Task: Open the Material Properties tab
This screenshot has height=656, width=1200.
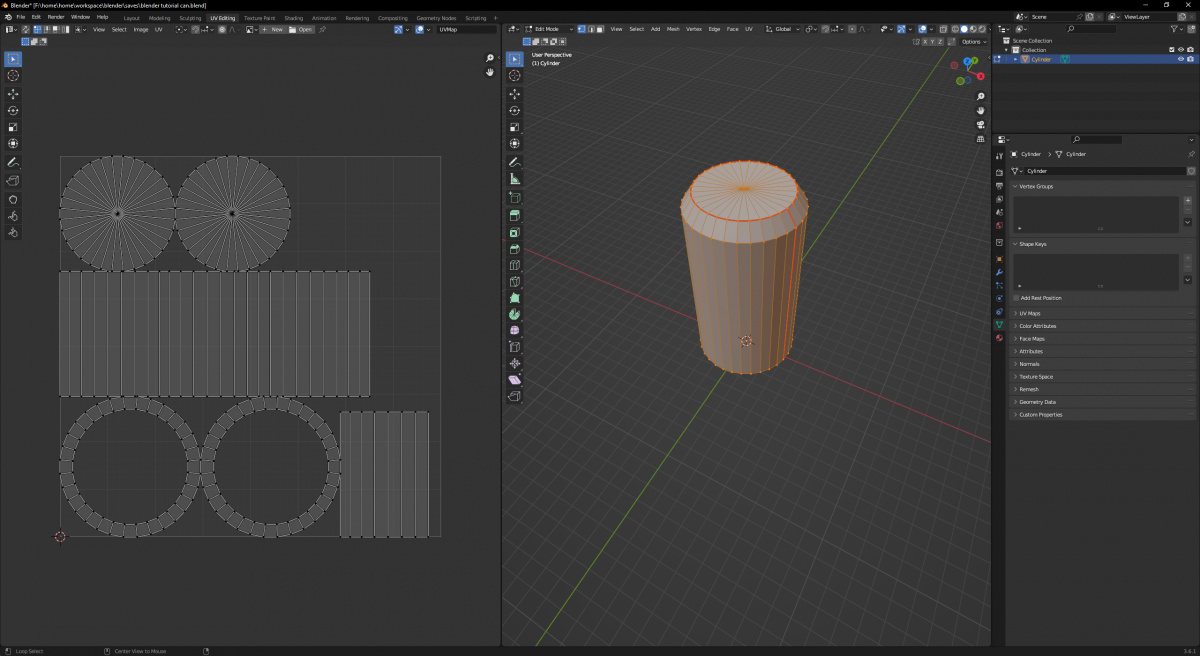Action: (999, 338)
